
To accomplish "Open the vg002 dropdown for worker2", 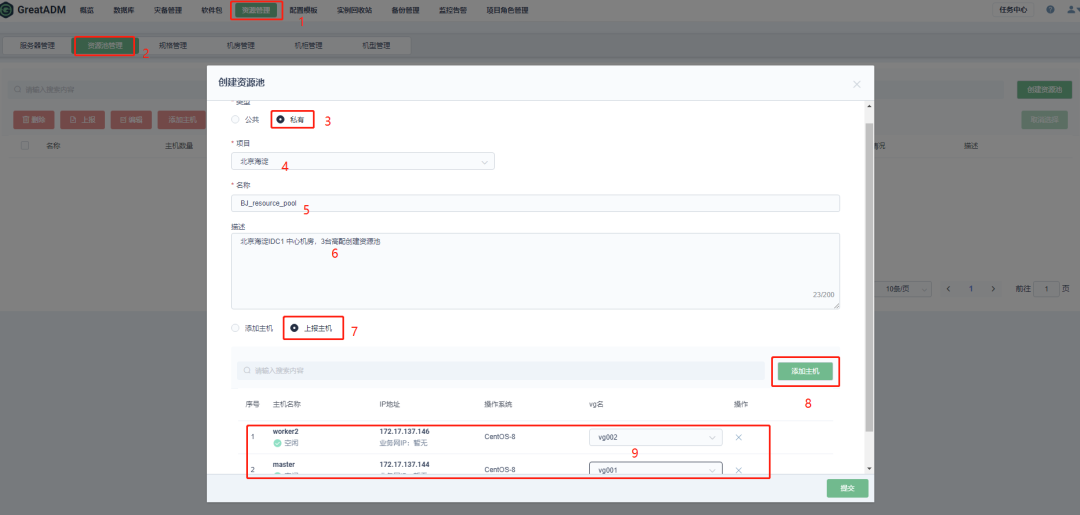I will click(656, 437).
